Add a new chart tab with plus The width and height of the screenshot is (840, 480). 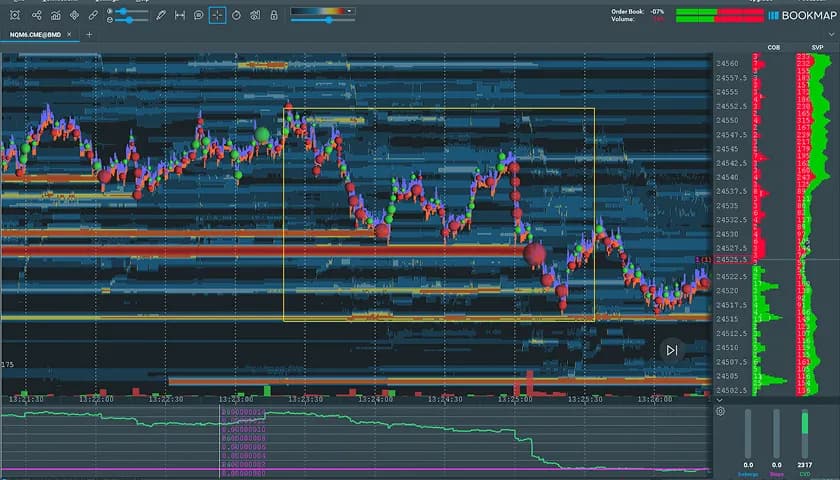point(89,35)
